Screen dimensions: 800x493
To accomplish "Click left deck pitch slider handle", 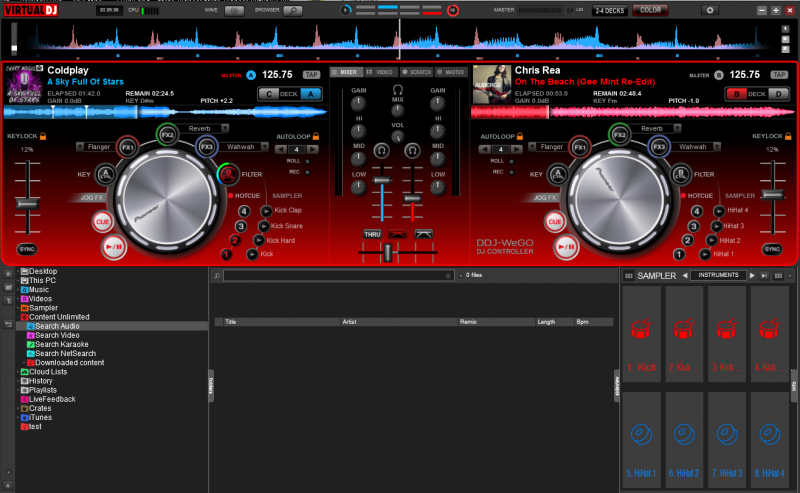I will coord(27,204).
